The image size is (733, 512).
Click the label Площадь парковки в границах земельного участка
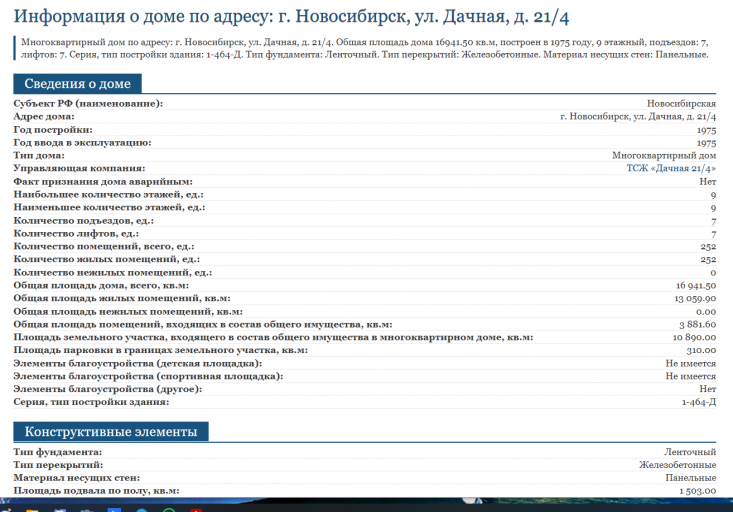(161, 350)
